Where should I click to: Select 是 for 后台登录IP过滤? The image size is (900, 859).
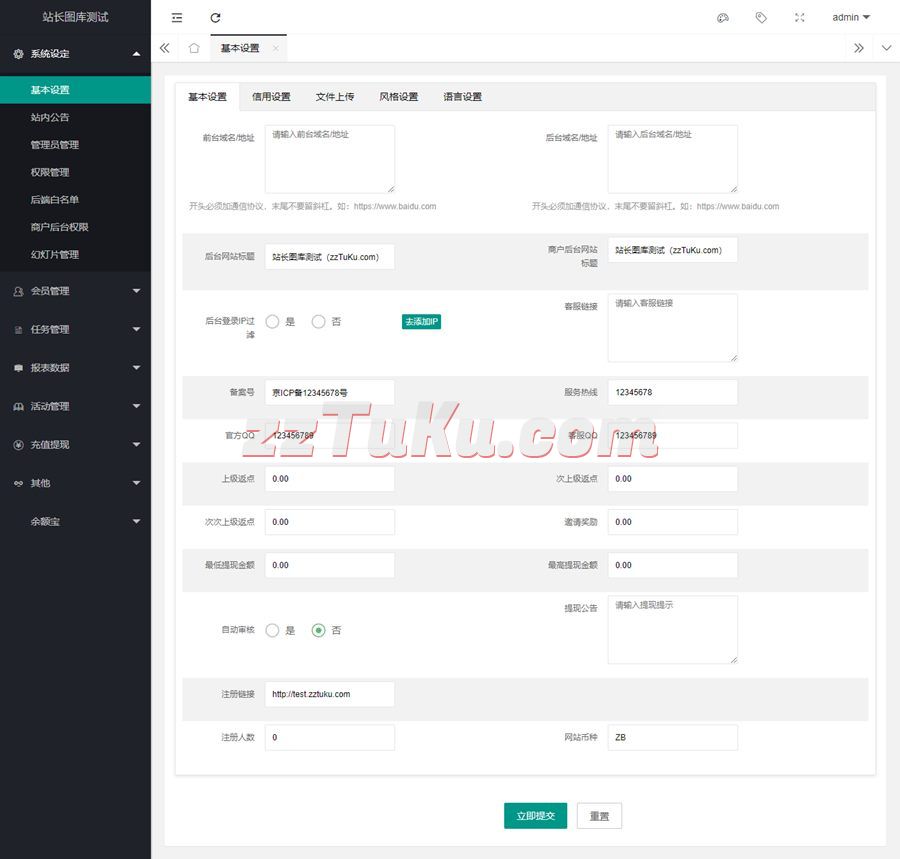[273, 322]
